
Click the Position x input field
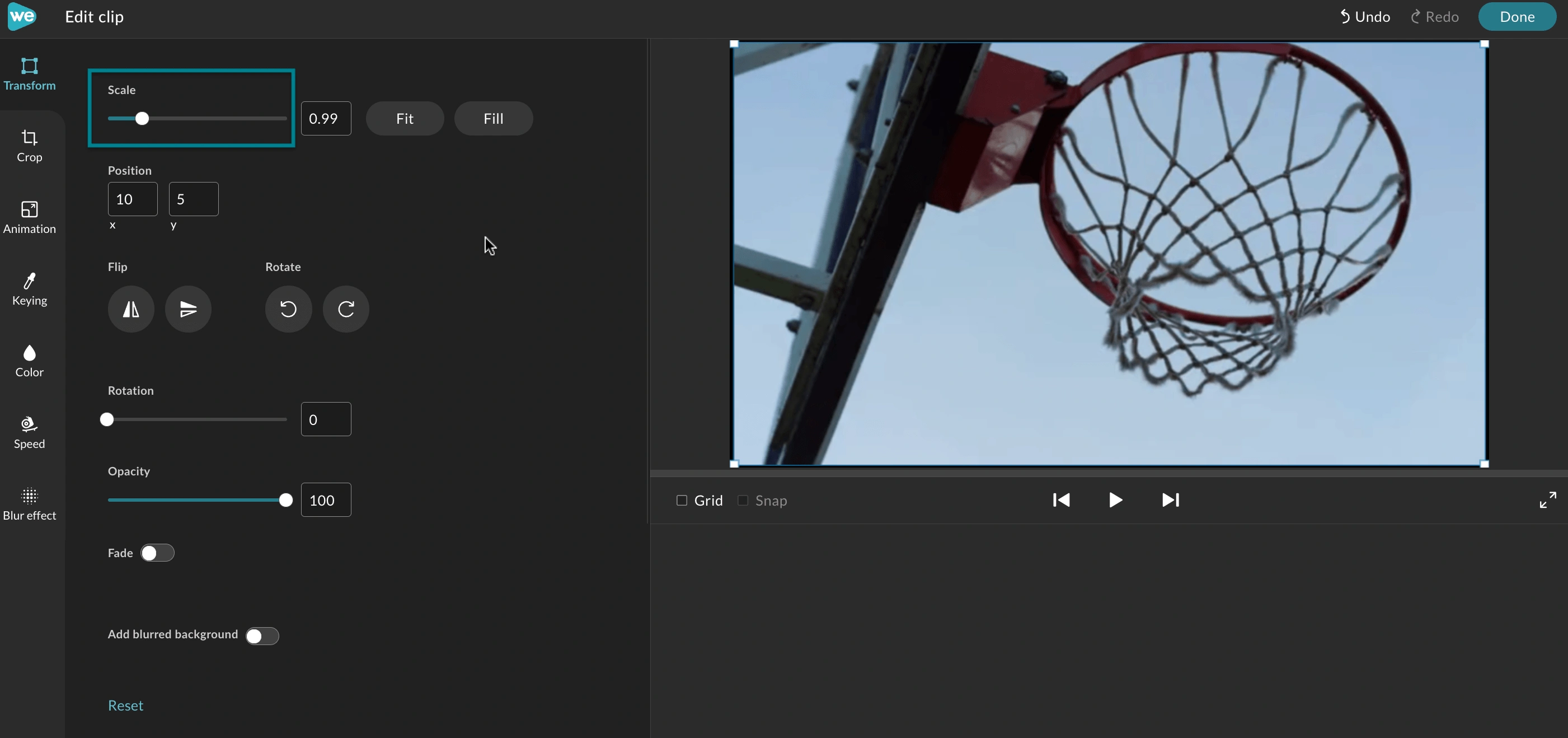coord(133,199)
